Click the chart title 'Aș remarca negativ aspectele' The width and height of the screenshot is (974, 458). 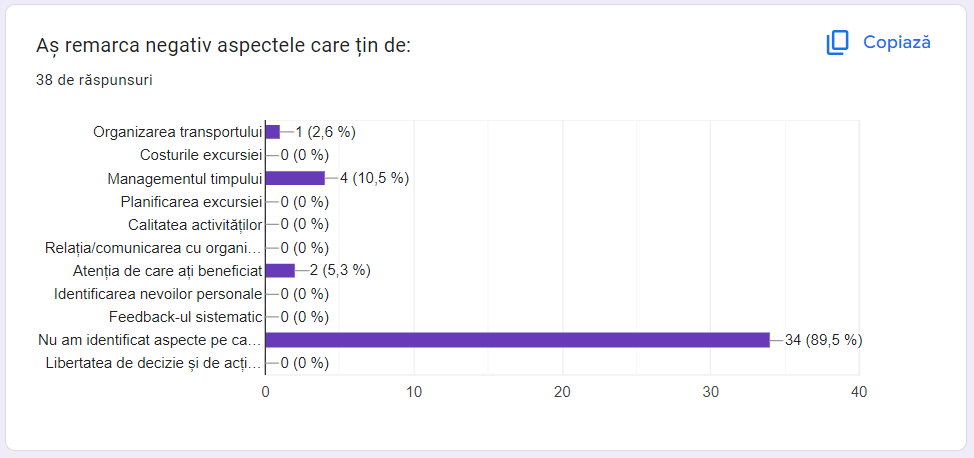(x=223, y=45)
